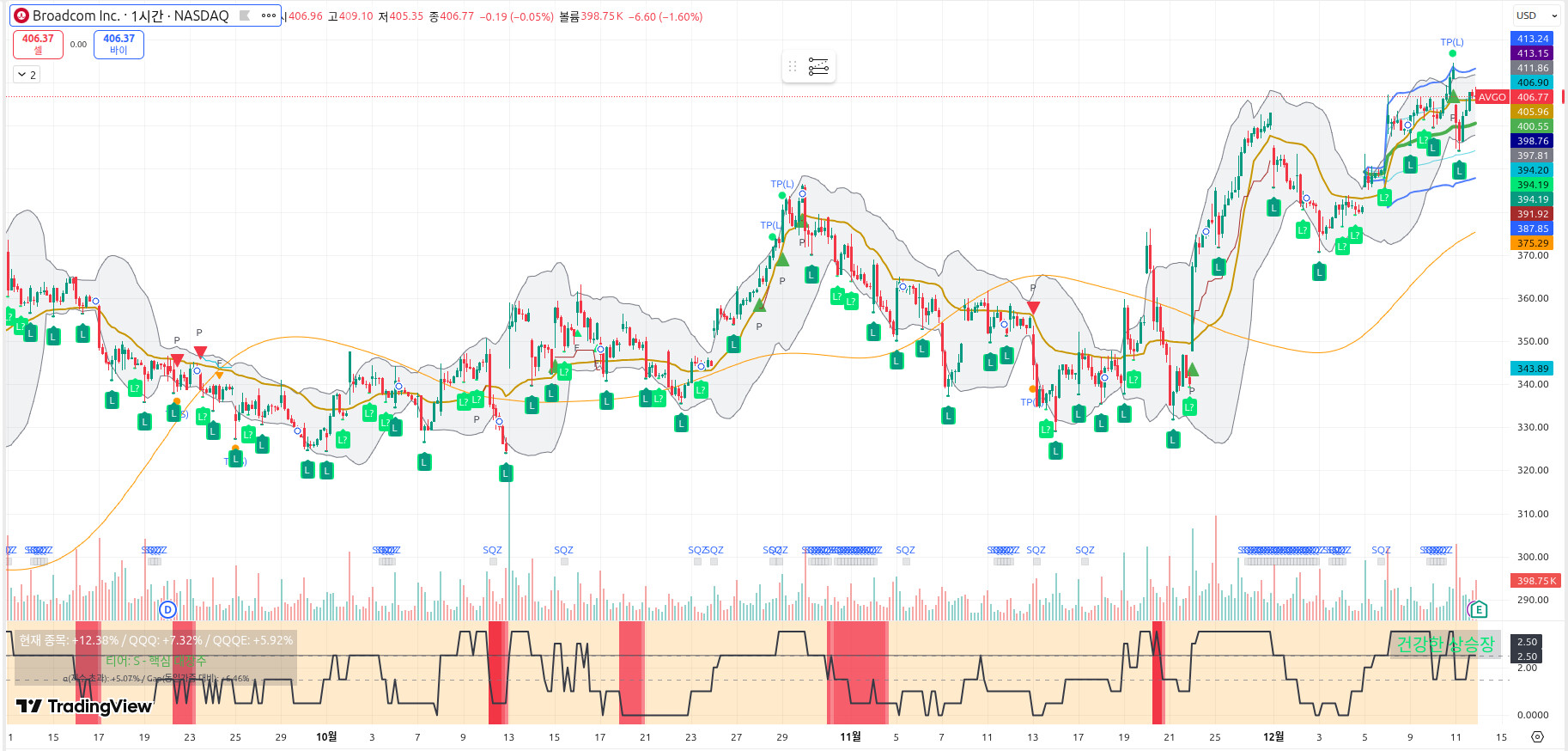Click the dividend D marker icon
Viewport: 1568px width, 751px height.
[x=167, y=609]
